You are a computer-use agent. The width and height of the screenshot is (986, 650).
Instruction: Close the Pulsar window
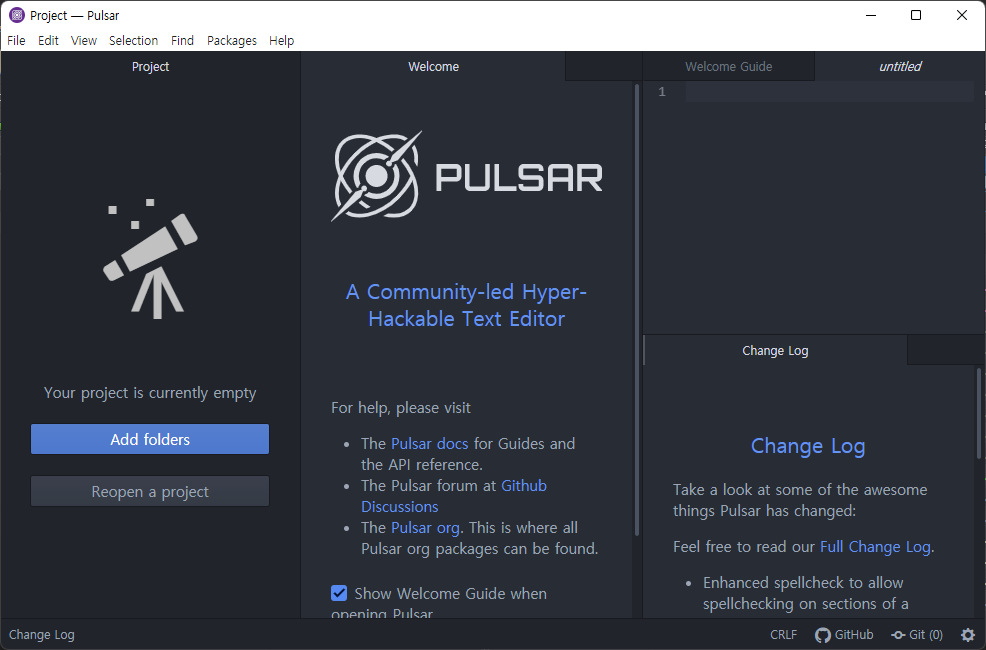961,15
